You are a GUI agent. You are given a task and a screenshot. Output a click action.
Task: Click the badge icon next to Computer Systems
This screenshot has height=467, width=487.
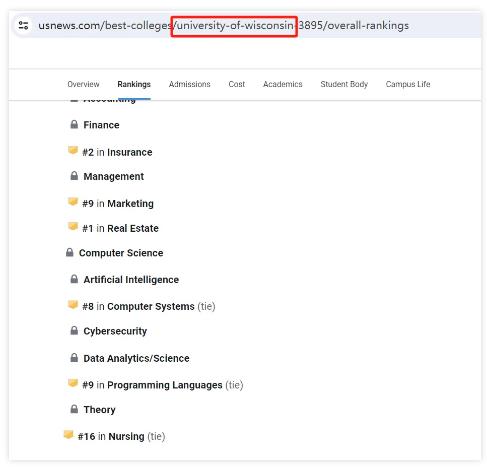(73, 305)
